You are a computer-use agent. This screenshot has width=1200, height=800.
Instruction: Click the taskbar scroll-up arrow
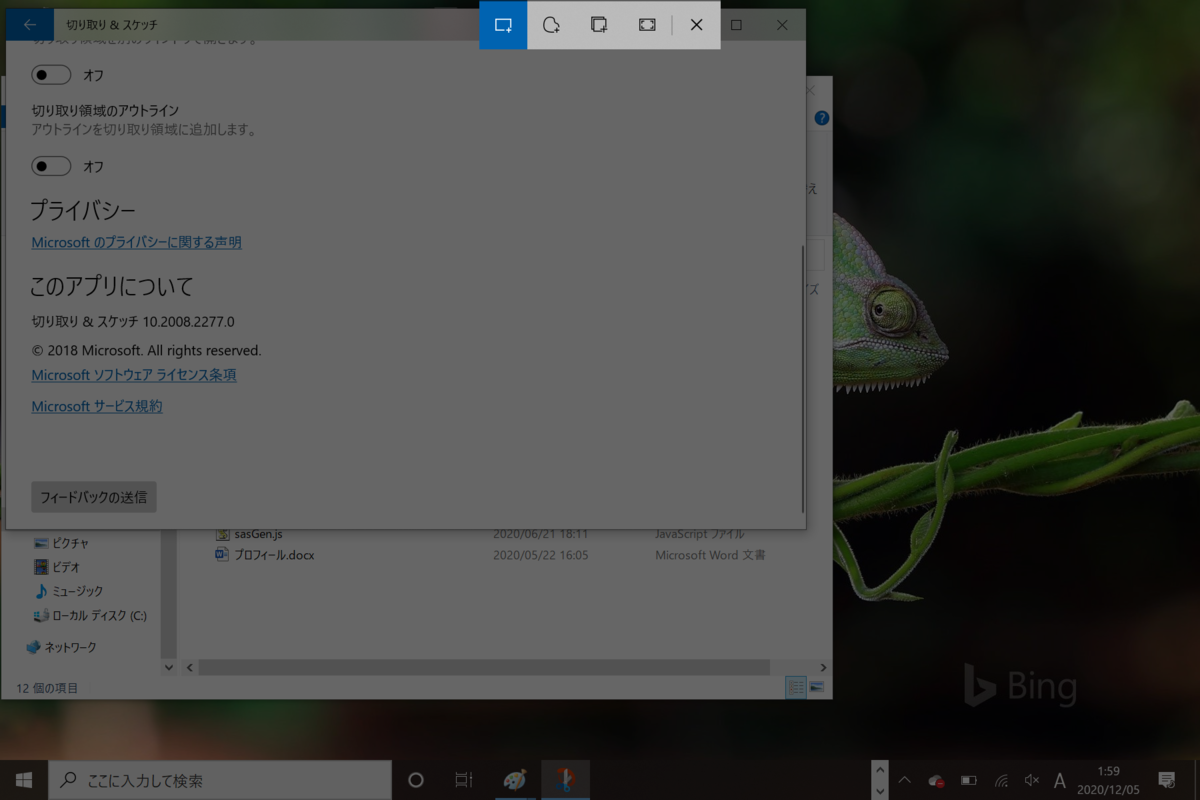coord(879,770)
